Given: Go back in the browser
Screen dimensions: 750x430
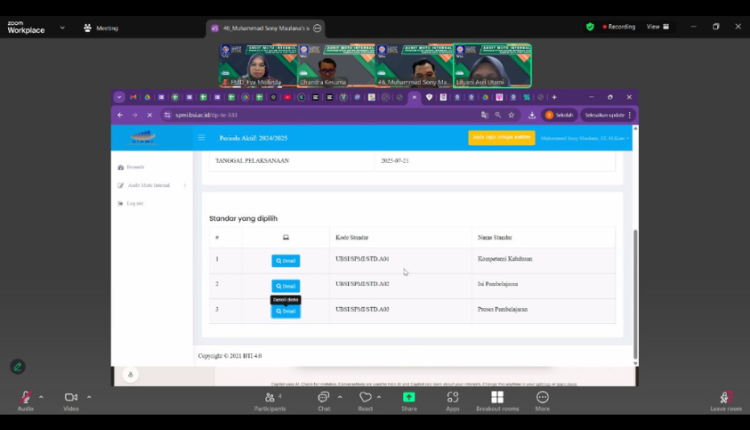Looking at the screenshot, I should coord(120,115).
